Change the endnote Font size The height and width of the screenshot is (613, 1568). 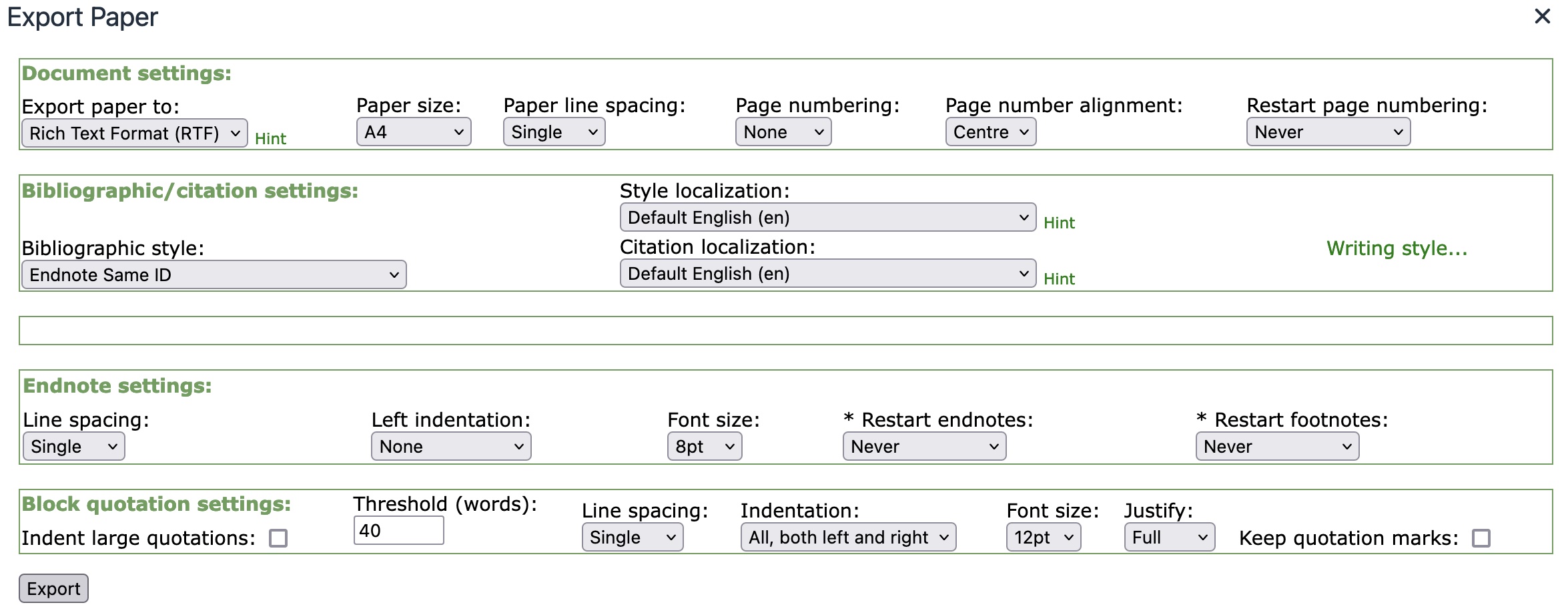(x=703, y=446)
